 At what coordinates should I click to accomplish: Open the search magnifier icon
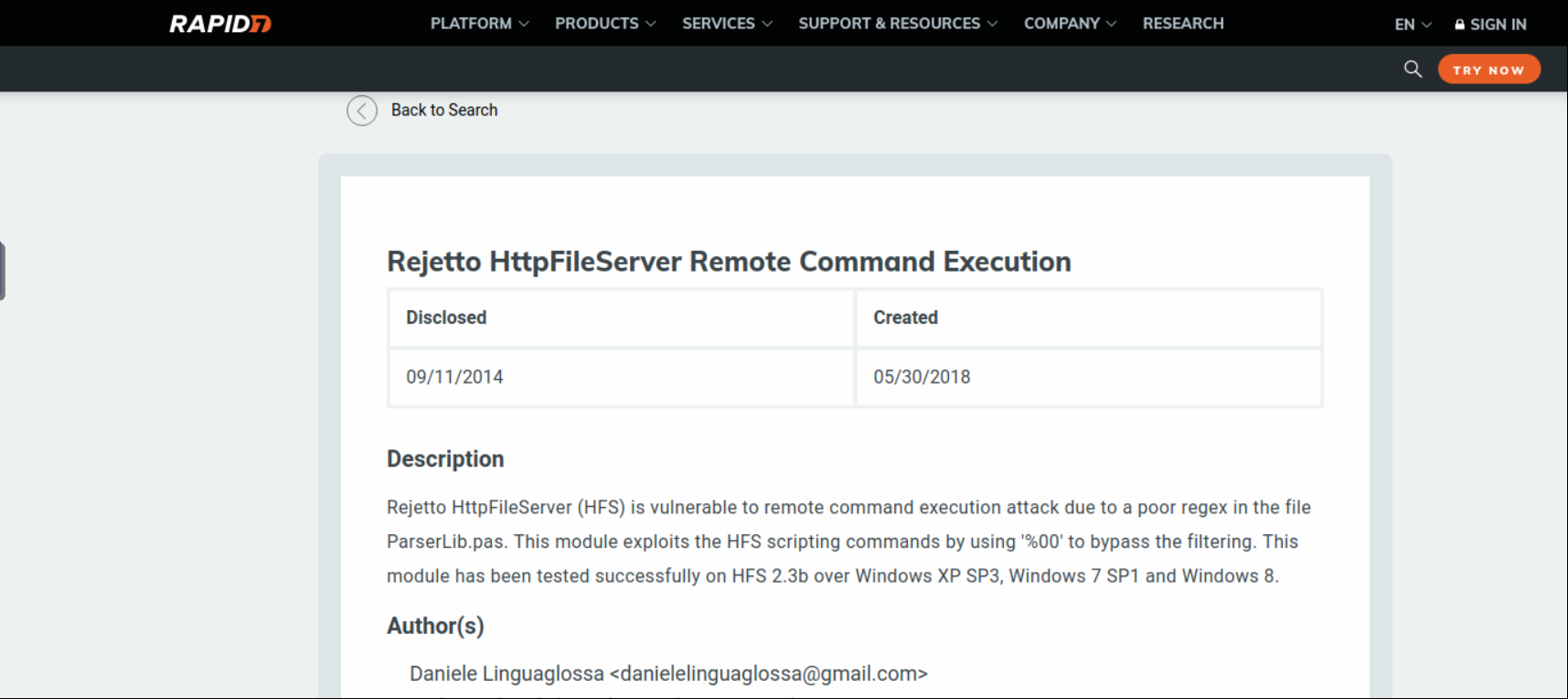[x=1413, y=69]
